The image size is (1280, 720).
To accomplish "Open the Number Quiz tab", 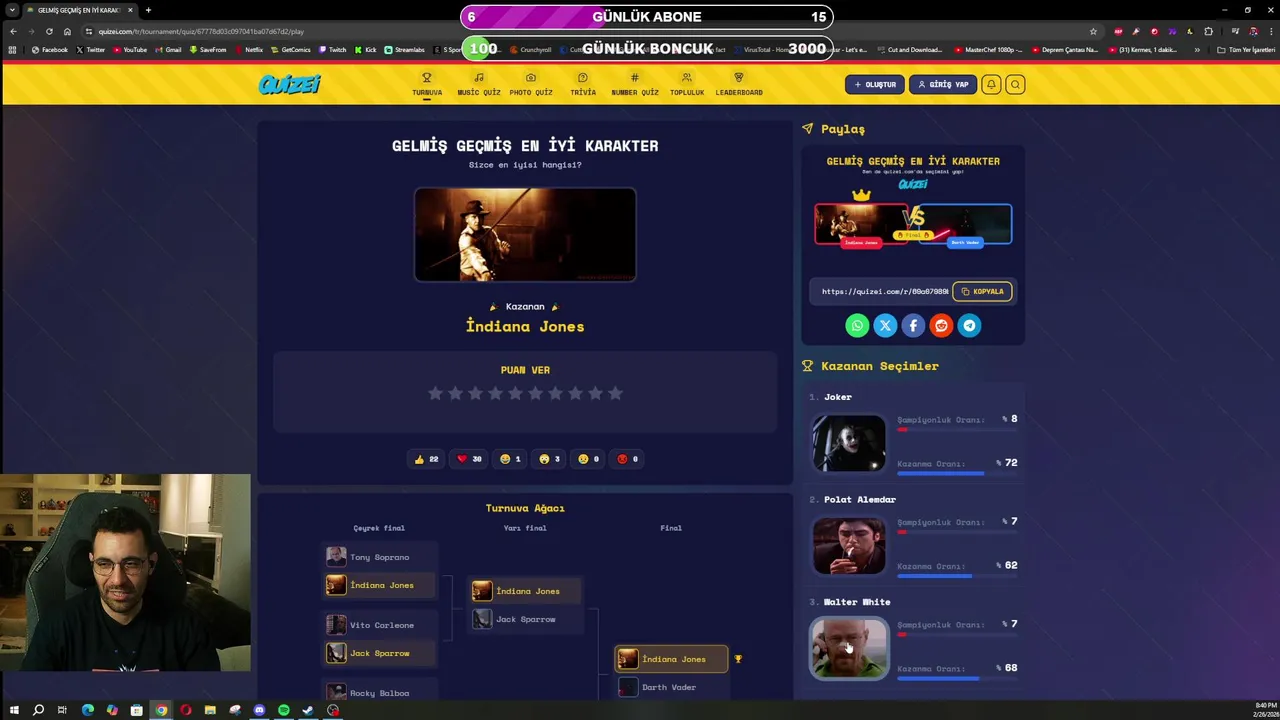I will click(635, 84).
